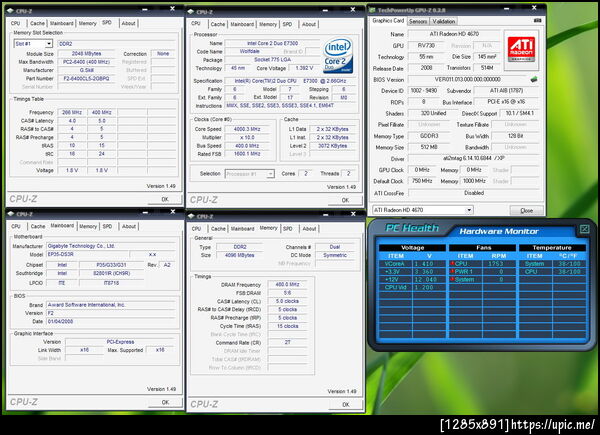Image resolution: width=600 pixels, height=435 pixels.
Task: Select the Graphics Card tab in GPU-Z
Action: [388, 21]
